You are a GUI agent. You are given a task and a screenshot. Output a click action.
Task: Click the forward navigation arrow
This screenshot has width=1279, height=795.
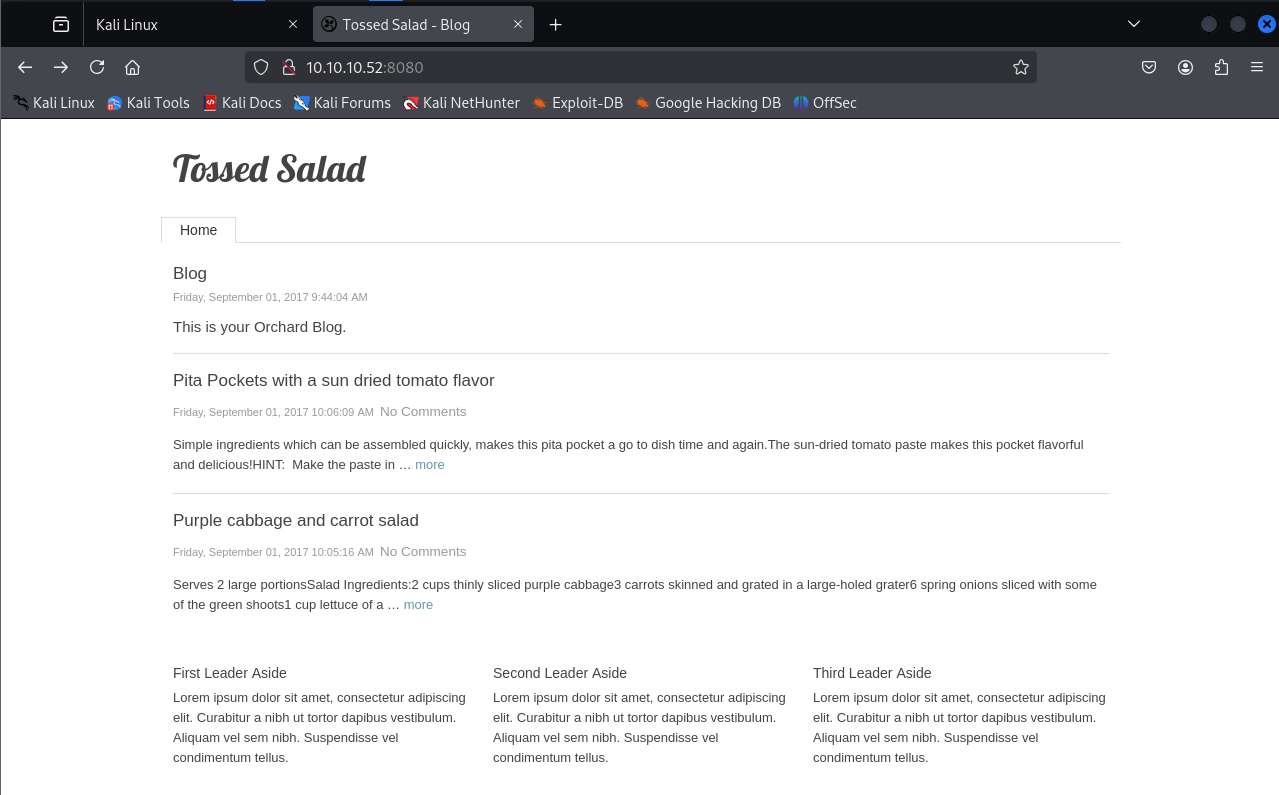pyautogui.click(x=61, y=67)
